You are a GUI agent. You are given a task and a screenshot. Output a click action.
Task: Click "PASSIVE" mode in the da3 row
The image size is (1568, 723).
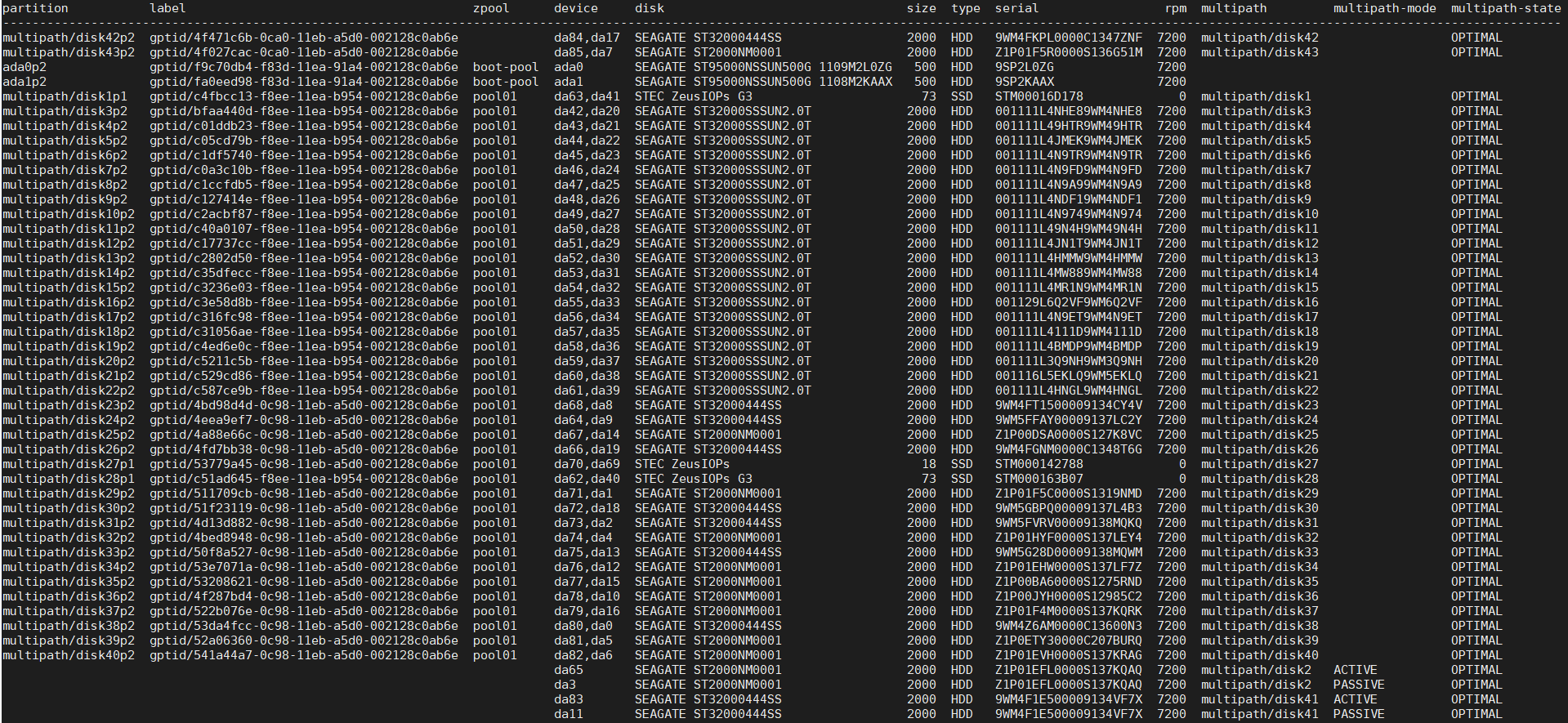click(x=1359, y=685)
